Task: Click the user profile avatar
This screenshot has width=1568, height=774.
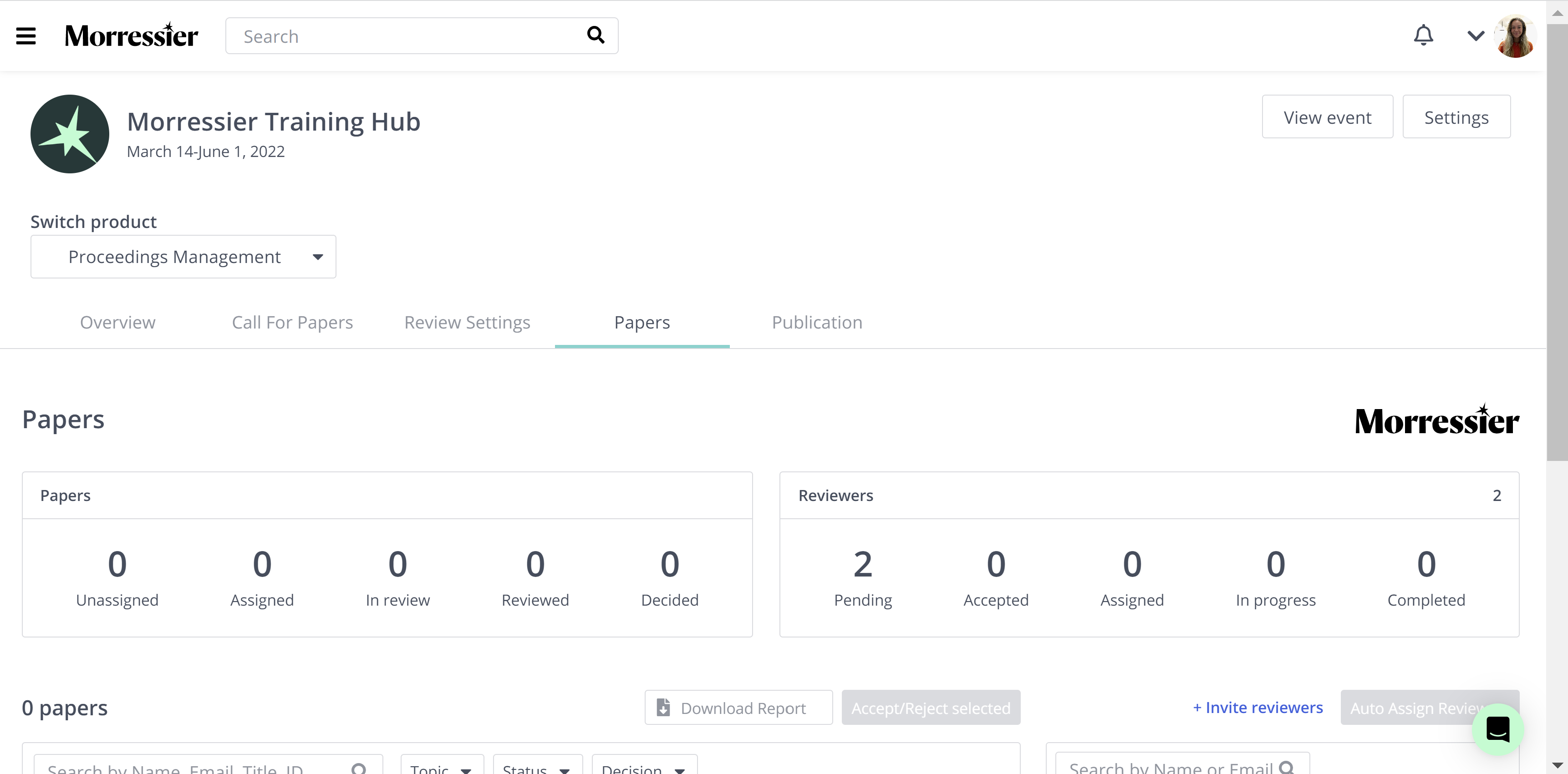Action: pyautogui.click(x=1515, y=36)
